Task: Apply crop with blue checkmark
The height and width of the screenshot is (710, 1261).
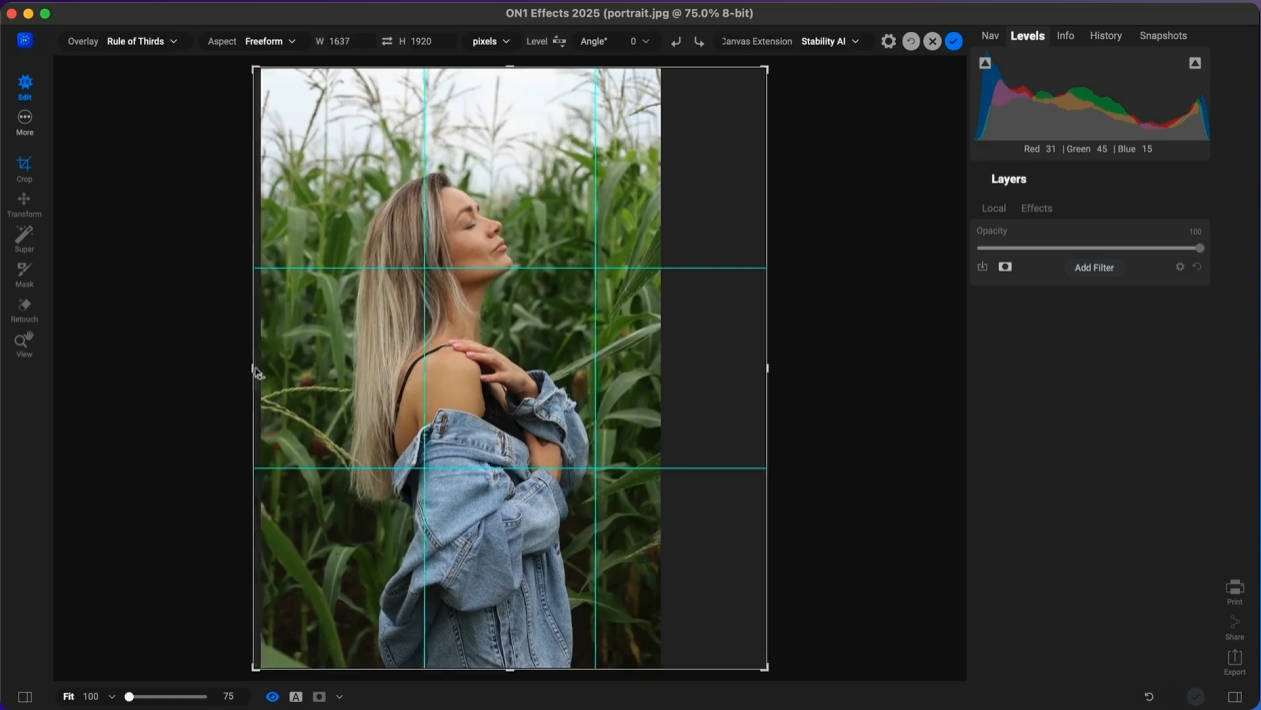Action: click(954, 41)
